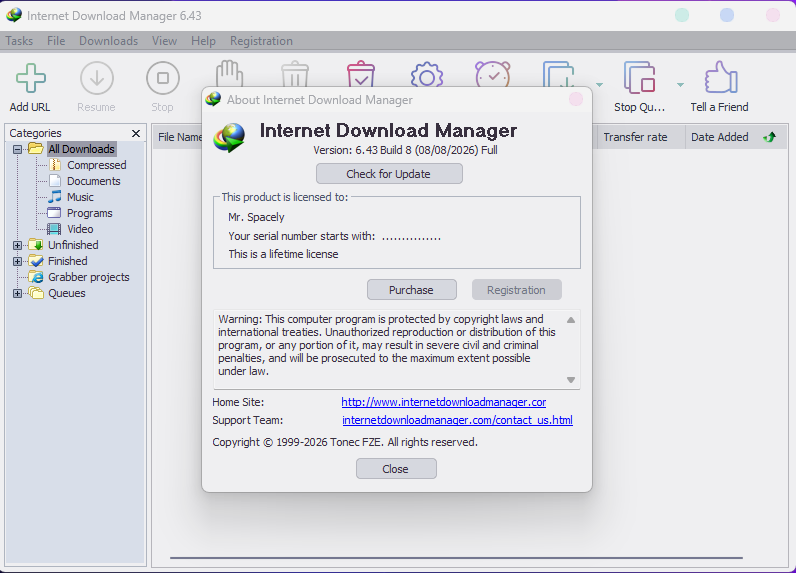
Task: Expand the Finished tree node
Action: pyautogui.click(x=17, y=261)
